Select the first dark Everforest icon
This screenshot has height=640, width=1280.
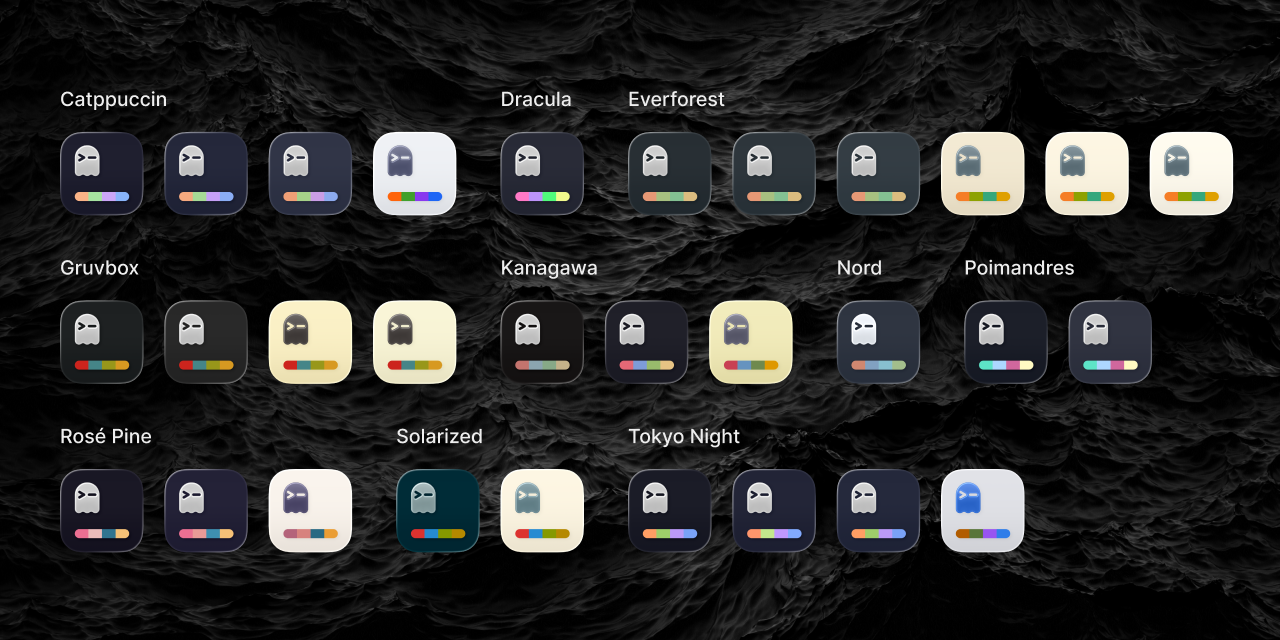pos(670,174)
